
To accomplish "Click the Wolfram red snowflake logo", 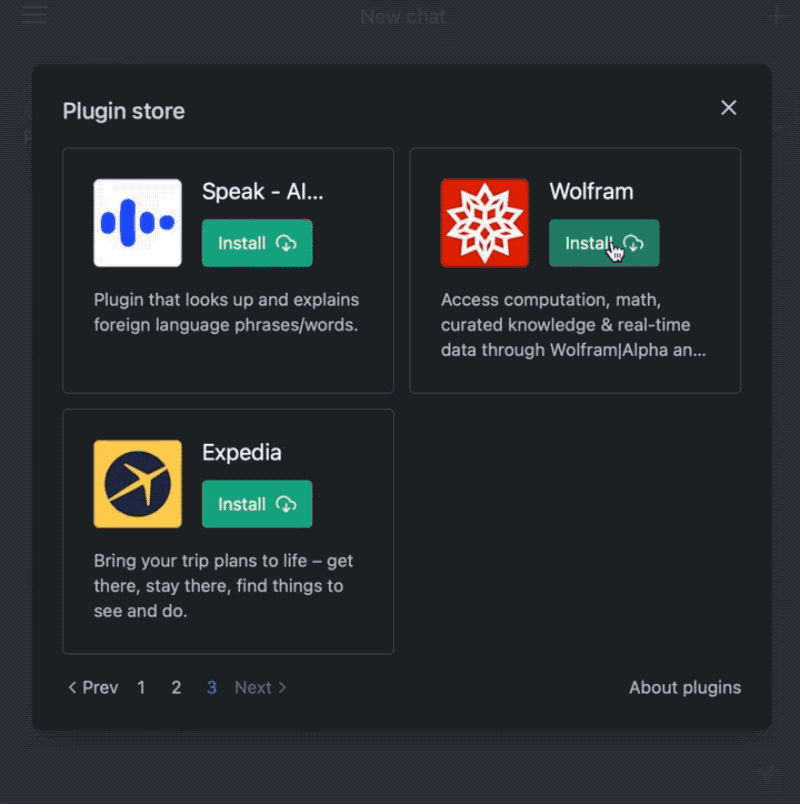I will 485,223.
